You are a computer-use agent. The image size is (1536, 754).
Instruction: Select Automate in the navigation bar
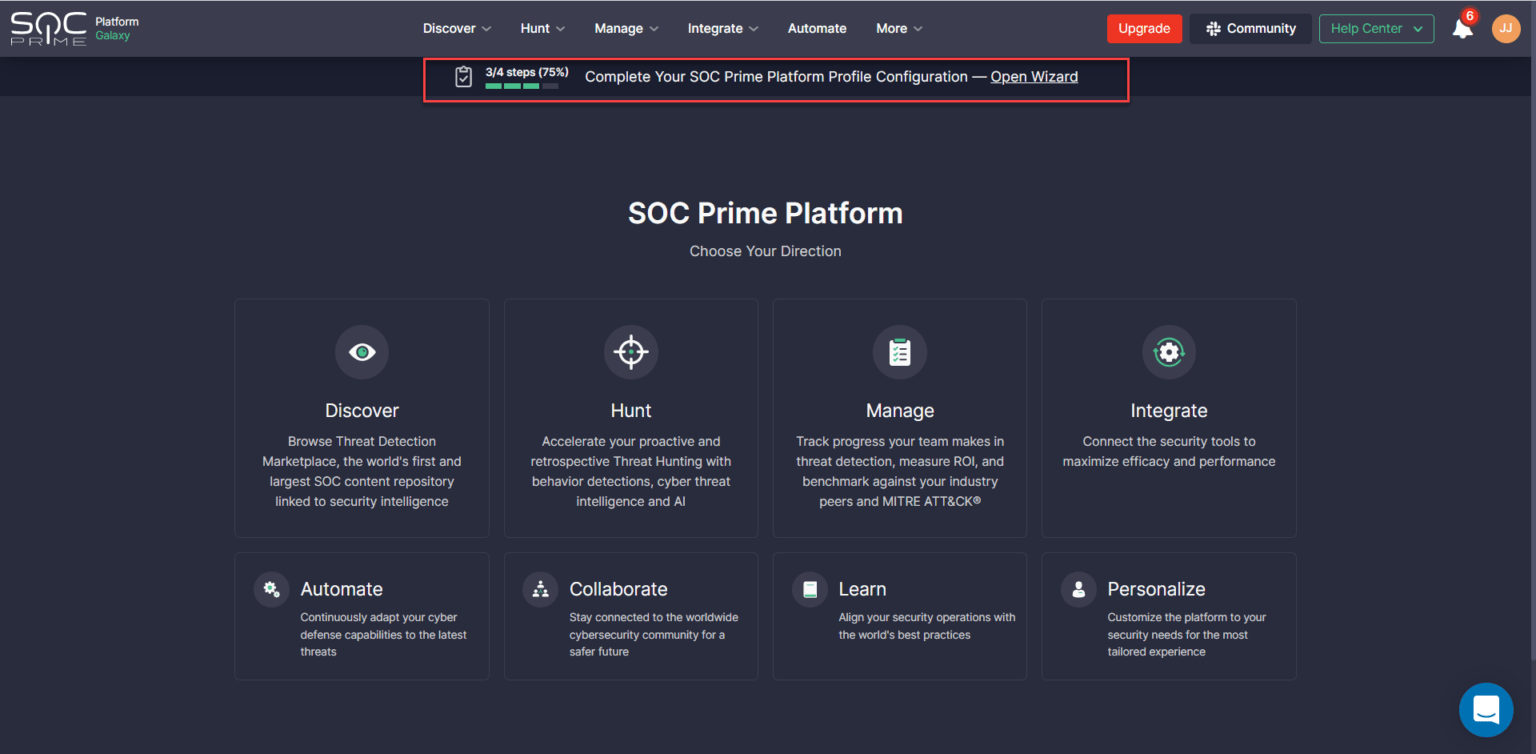coord(816,28)
